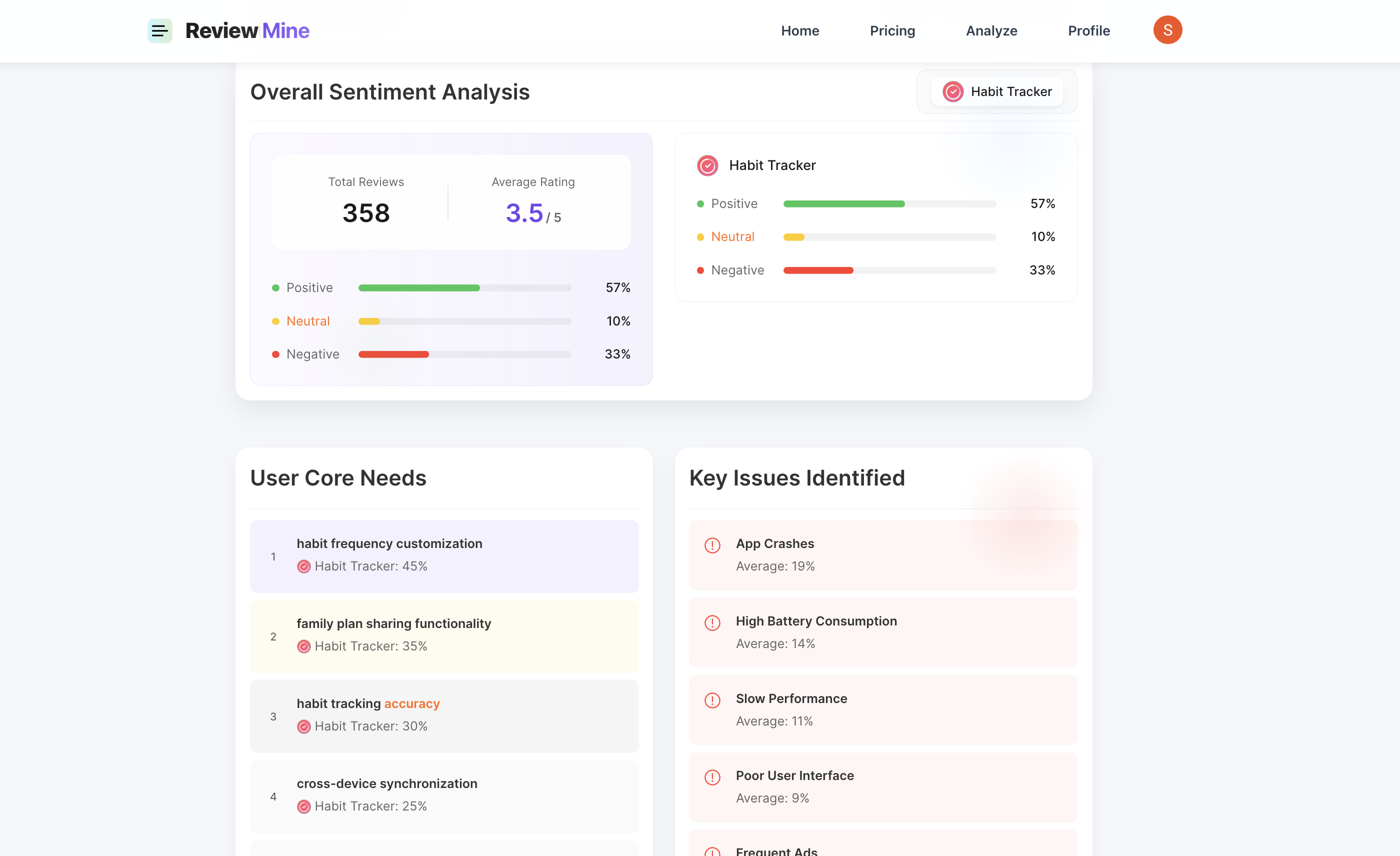Open the App Crashes issue card
The image size is (1400, 856).
click(x=883, y=554)
